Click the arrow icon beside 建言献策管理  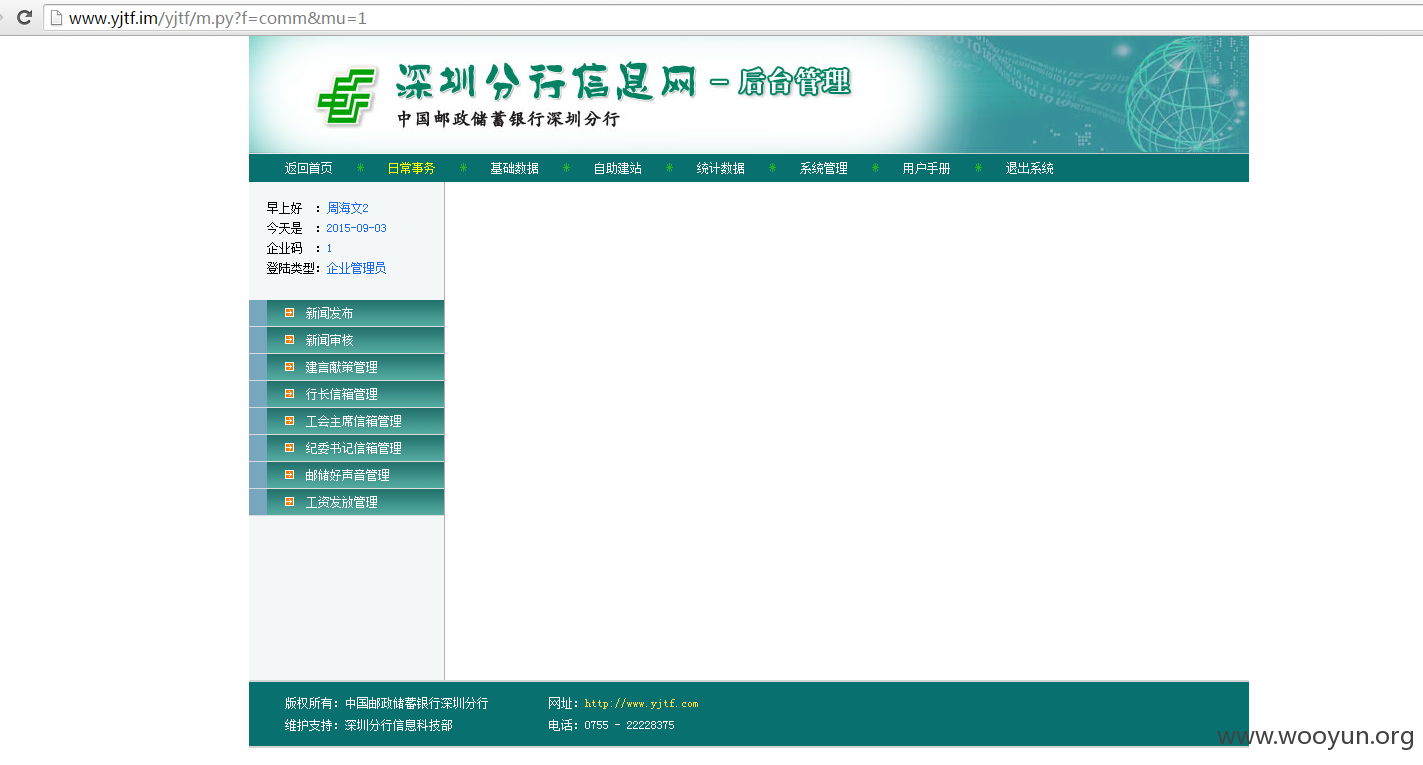289,367
